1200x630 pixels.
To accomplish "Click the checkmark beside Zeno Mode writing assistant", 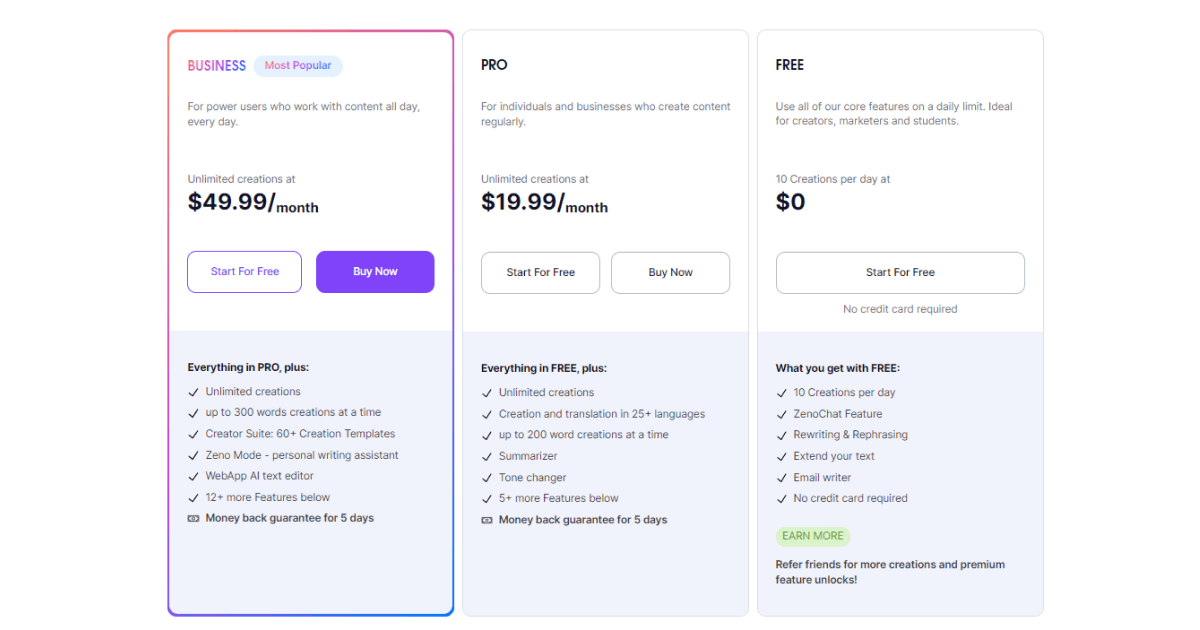I will pos(194,455).
